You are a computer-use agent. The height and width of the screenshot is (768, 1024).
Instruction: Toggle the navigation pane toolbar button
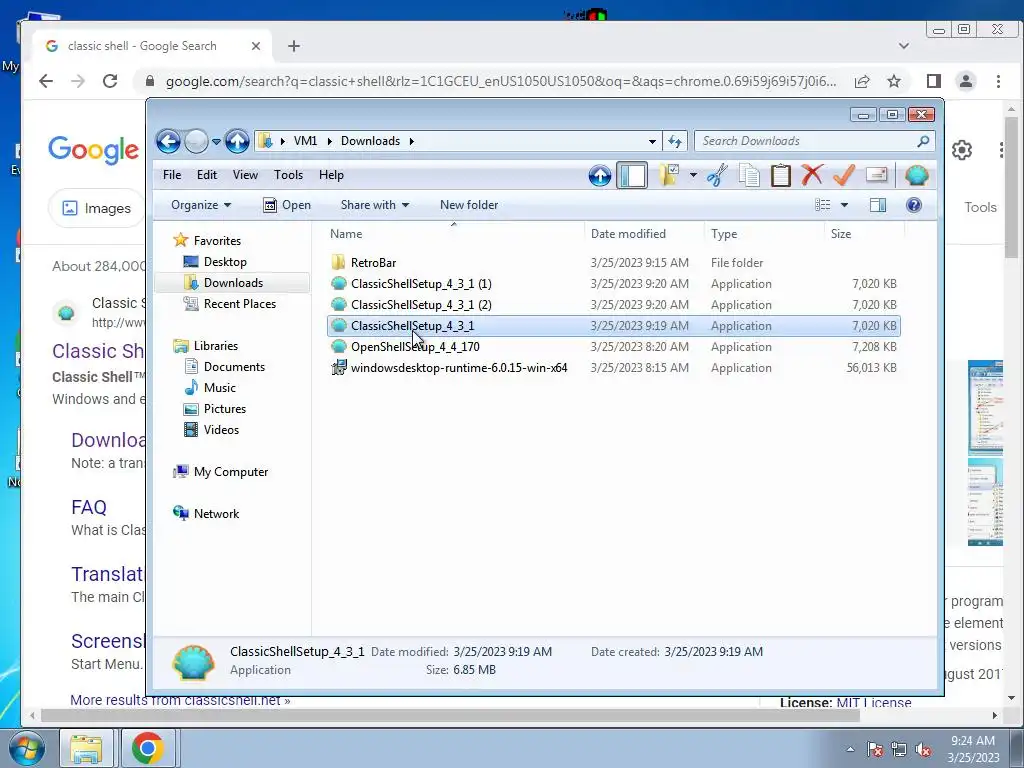click(x=632, y=175)
